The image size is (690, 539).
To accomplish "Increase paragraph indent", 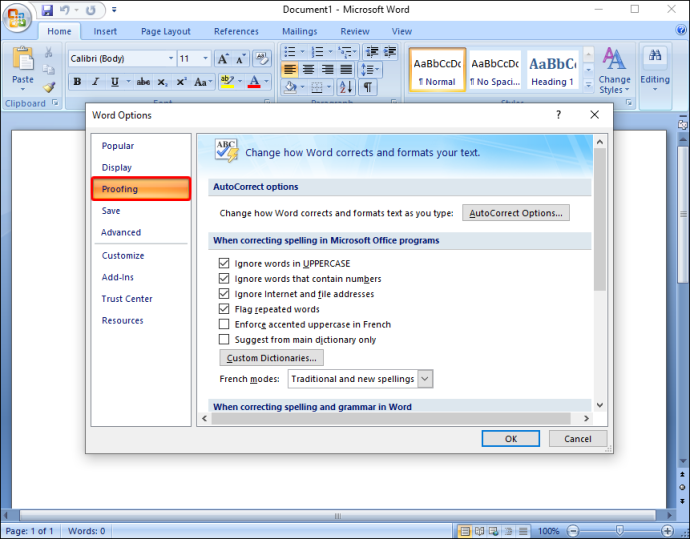I will pyautogui.click(x=390, y=52).
